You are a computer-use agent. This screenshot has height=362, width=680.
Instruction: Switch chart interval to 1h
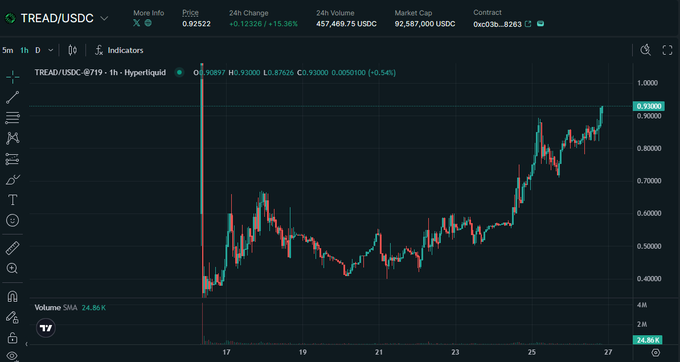click(x=24, y=50)
